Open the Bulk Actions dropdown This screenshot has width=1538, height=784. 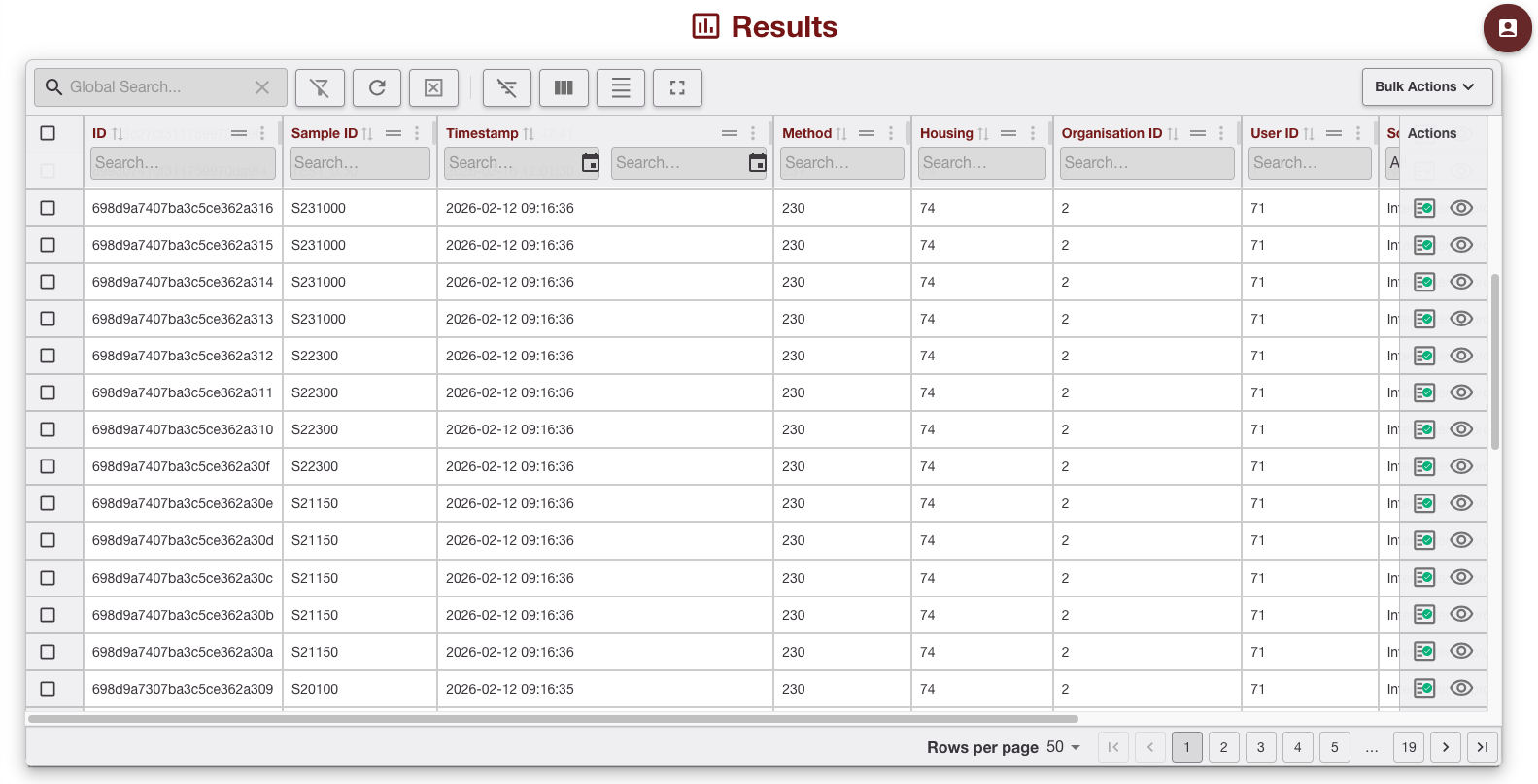point(1426,86)
